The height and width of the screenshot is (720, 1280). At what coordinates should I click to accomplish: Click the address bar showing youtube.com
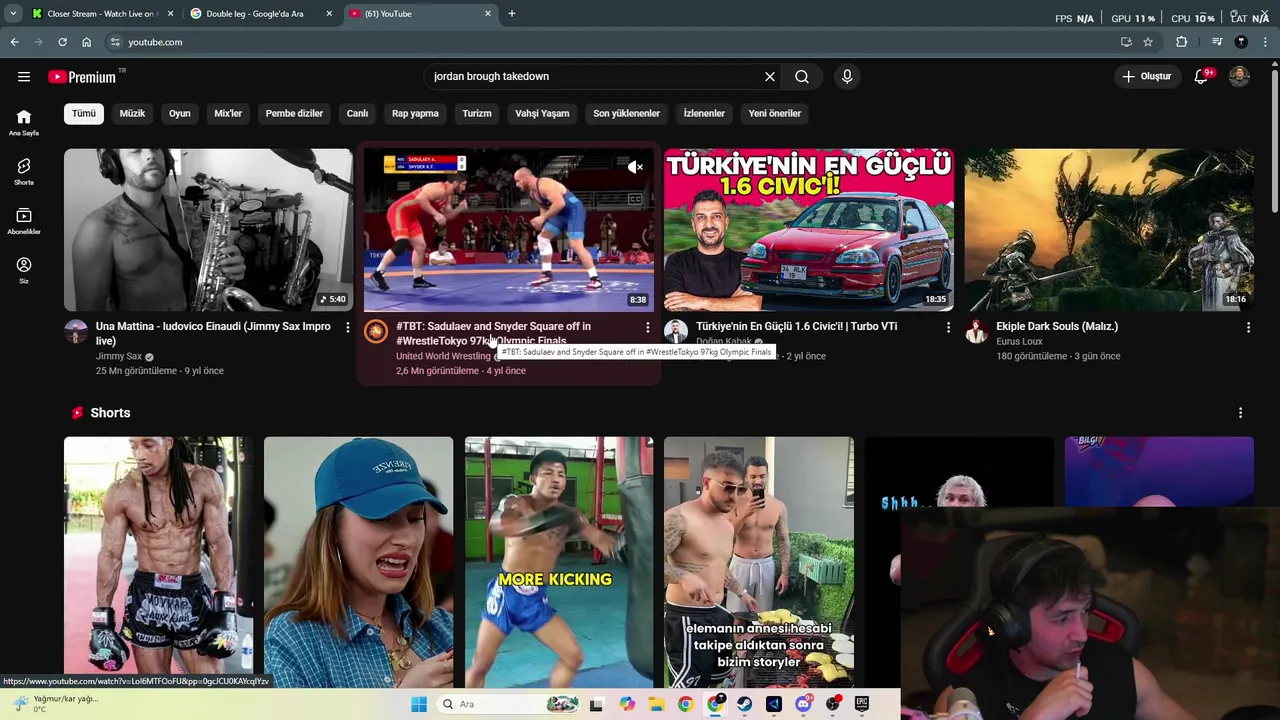[610, 42]
